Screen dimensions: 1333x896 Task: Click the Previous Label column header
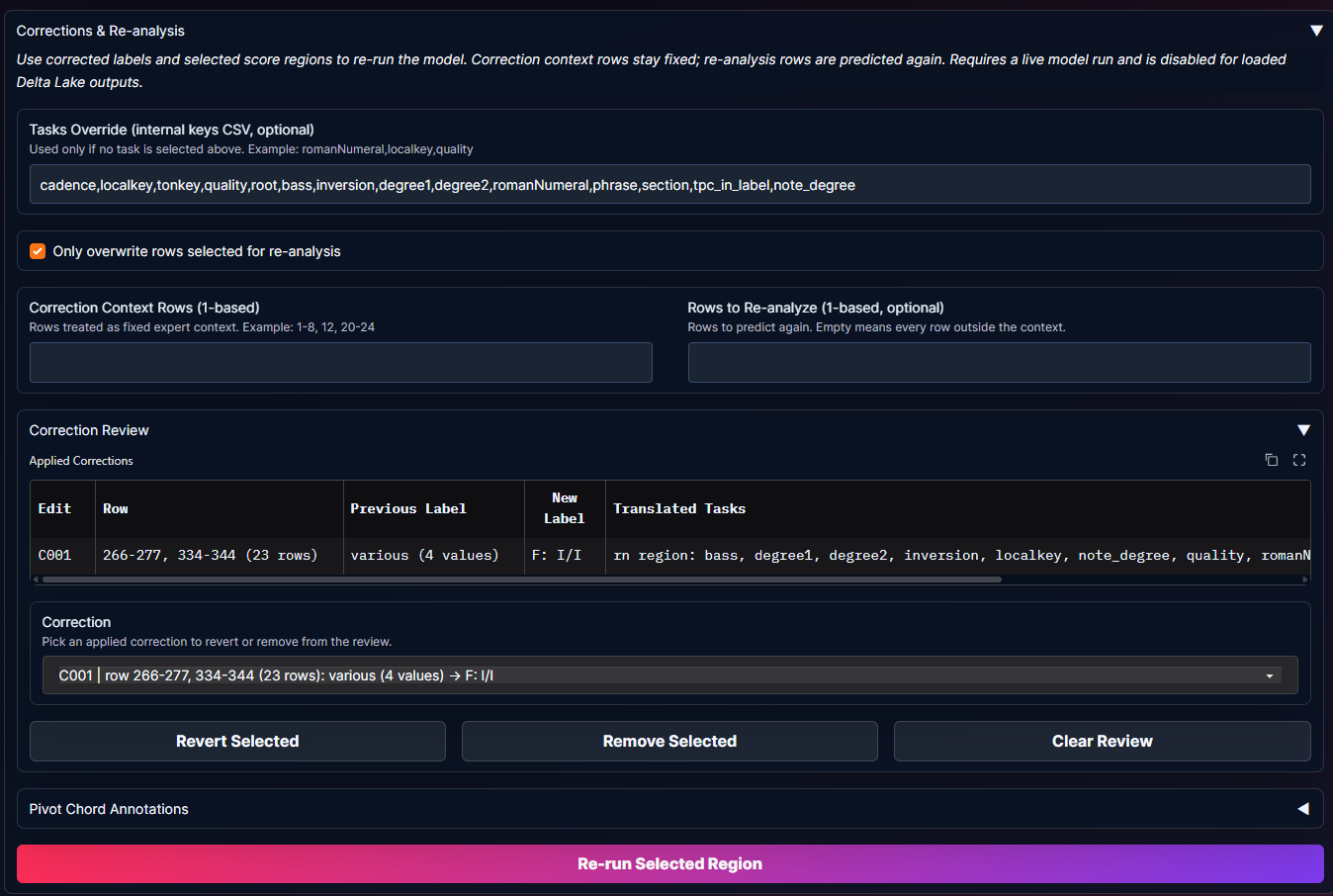[433, 508]
